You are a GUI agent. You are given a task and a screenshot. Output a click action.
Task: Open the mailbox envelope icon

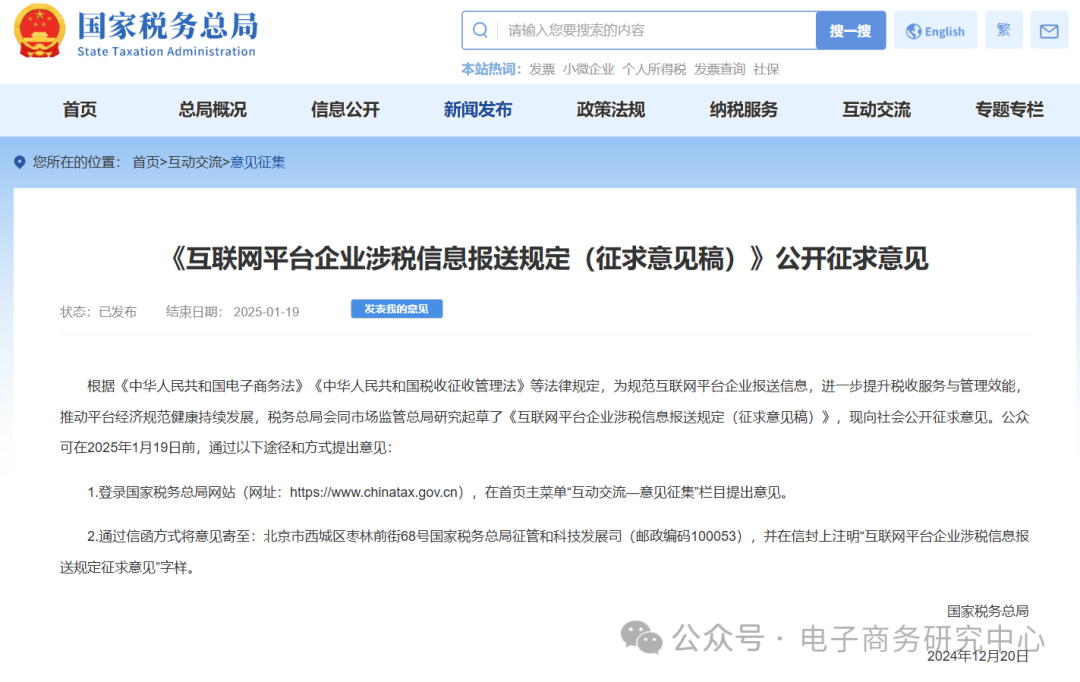[x=1048, y=30]
